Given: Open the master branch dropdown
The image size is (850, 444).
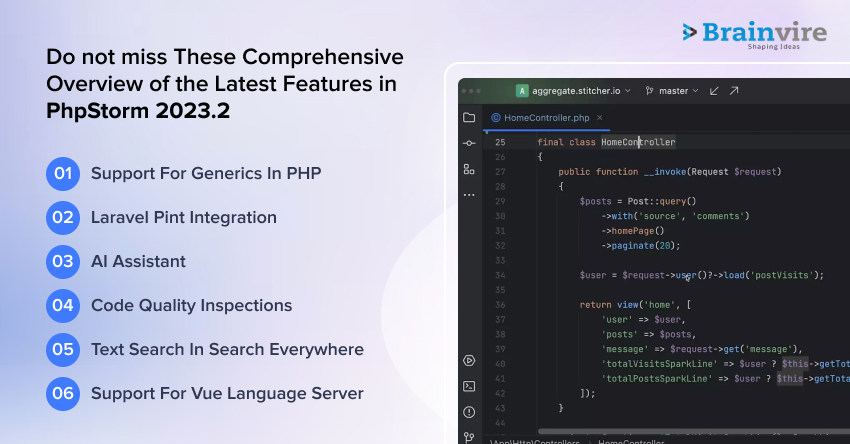Looking at the screenshot, I should pos(672,91).
